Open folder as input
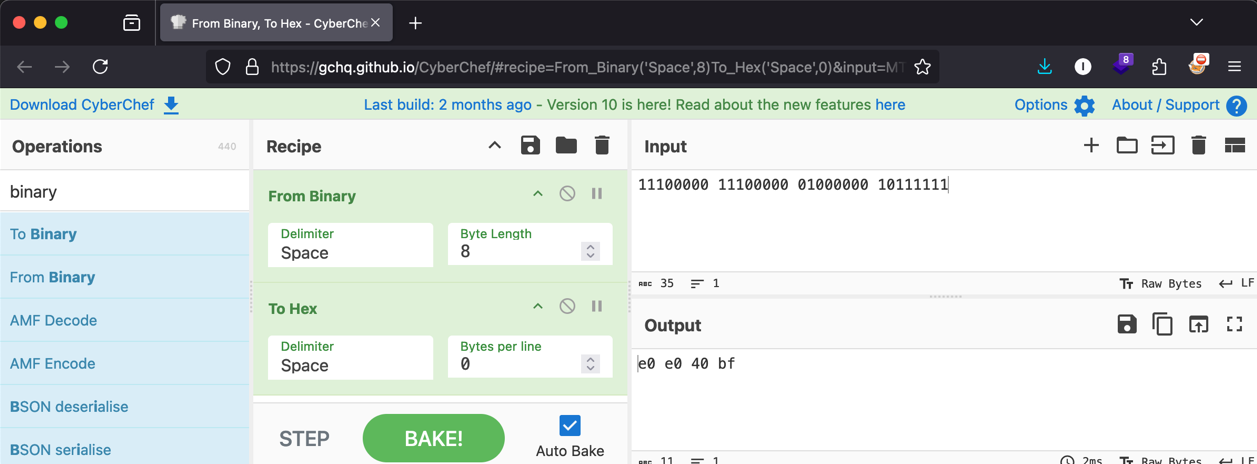1257x464 pixels. pos(1127,146)
